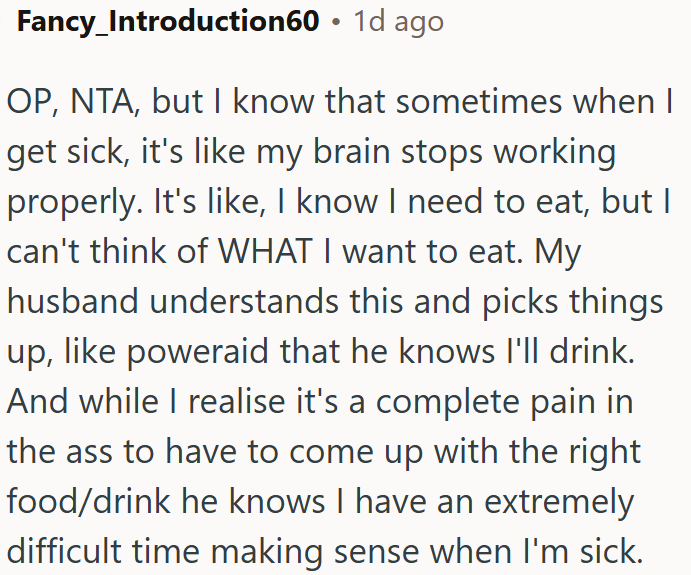Click the word "poweraid" in the comment

click(x=197, y=353)
